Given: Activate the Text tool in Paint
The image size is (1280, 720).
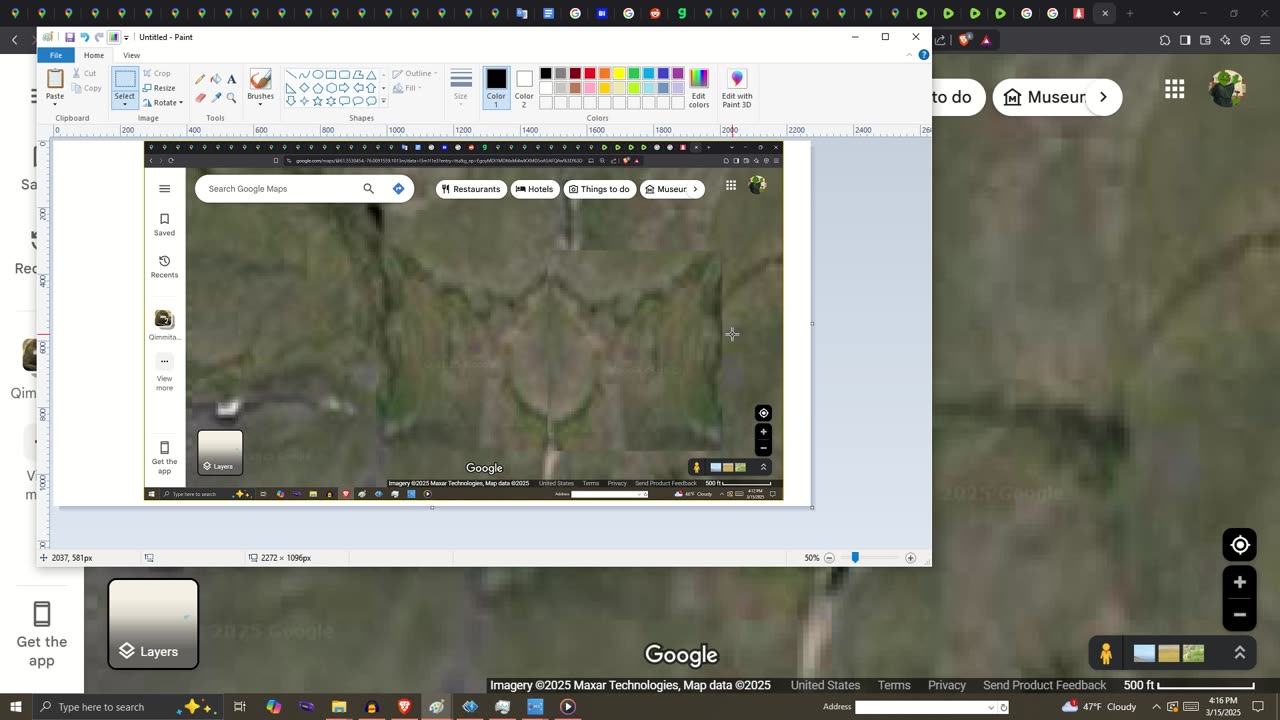Looking at the screenshot, I should pos(232,79).
